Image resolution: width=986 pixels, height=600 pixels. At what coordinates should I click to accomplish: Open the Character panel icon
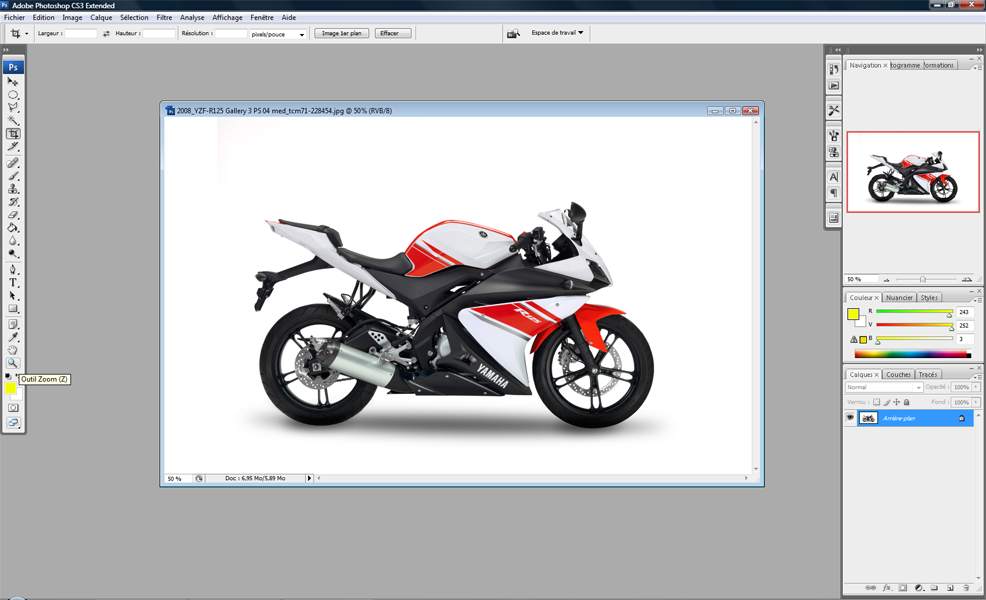tap(833, 177)
